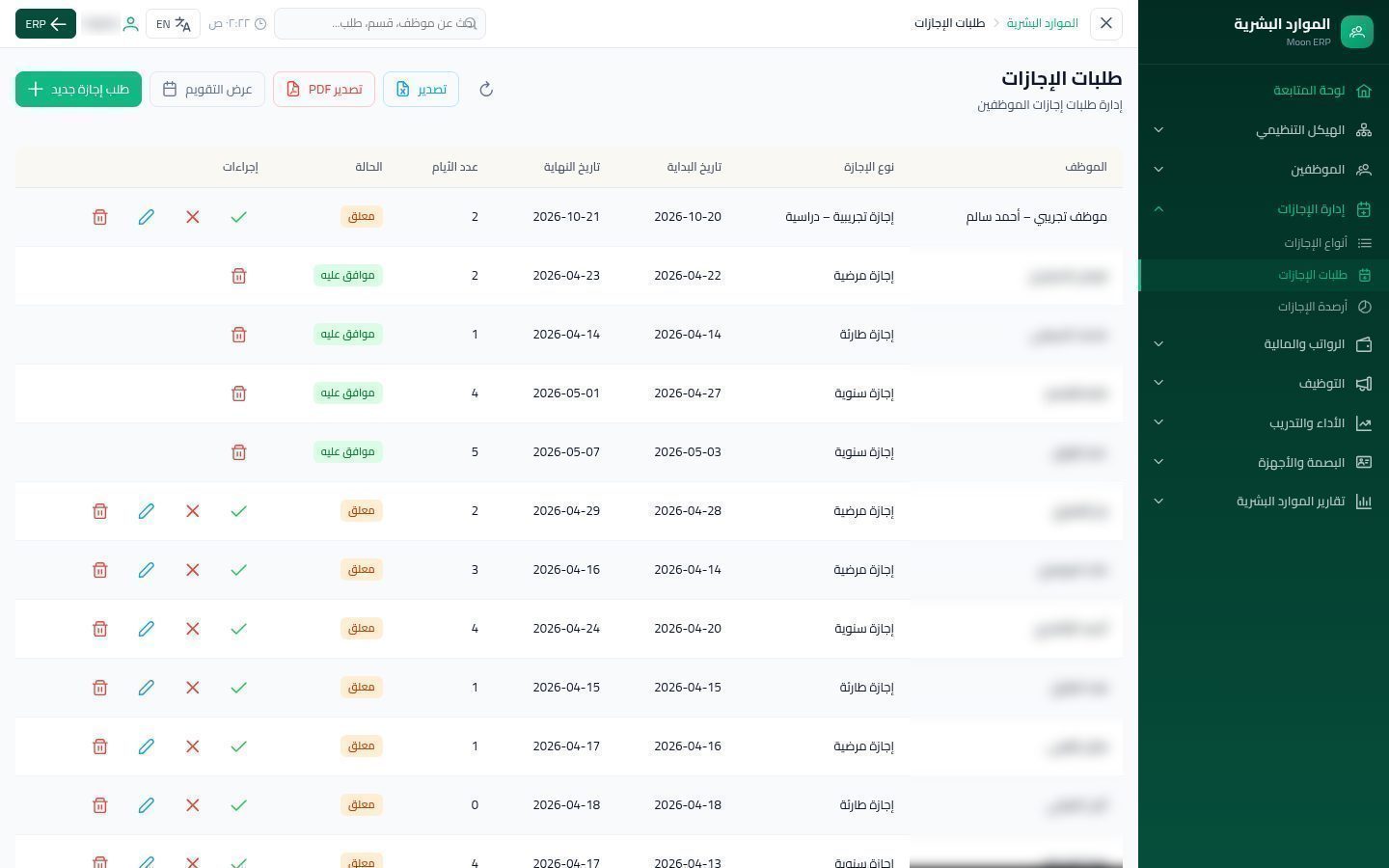This screenshot has width=1389, height=868.
Task: Open أنواع الإجازات submenu item
Action: [1264, 243]
